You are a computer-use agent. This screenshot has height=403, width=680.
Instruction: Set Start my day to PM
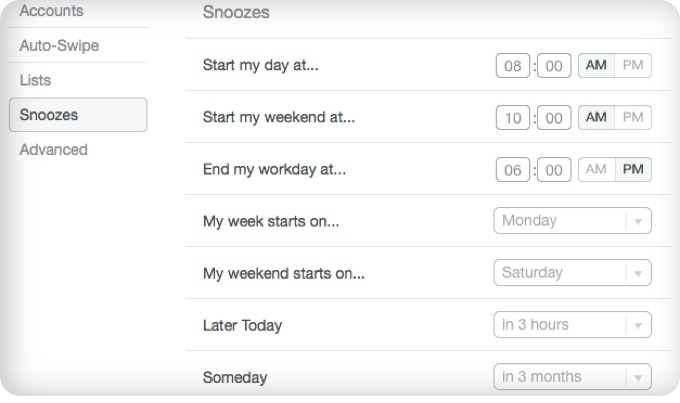(x=633, y=66)
